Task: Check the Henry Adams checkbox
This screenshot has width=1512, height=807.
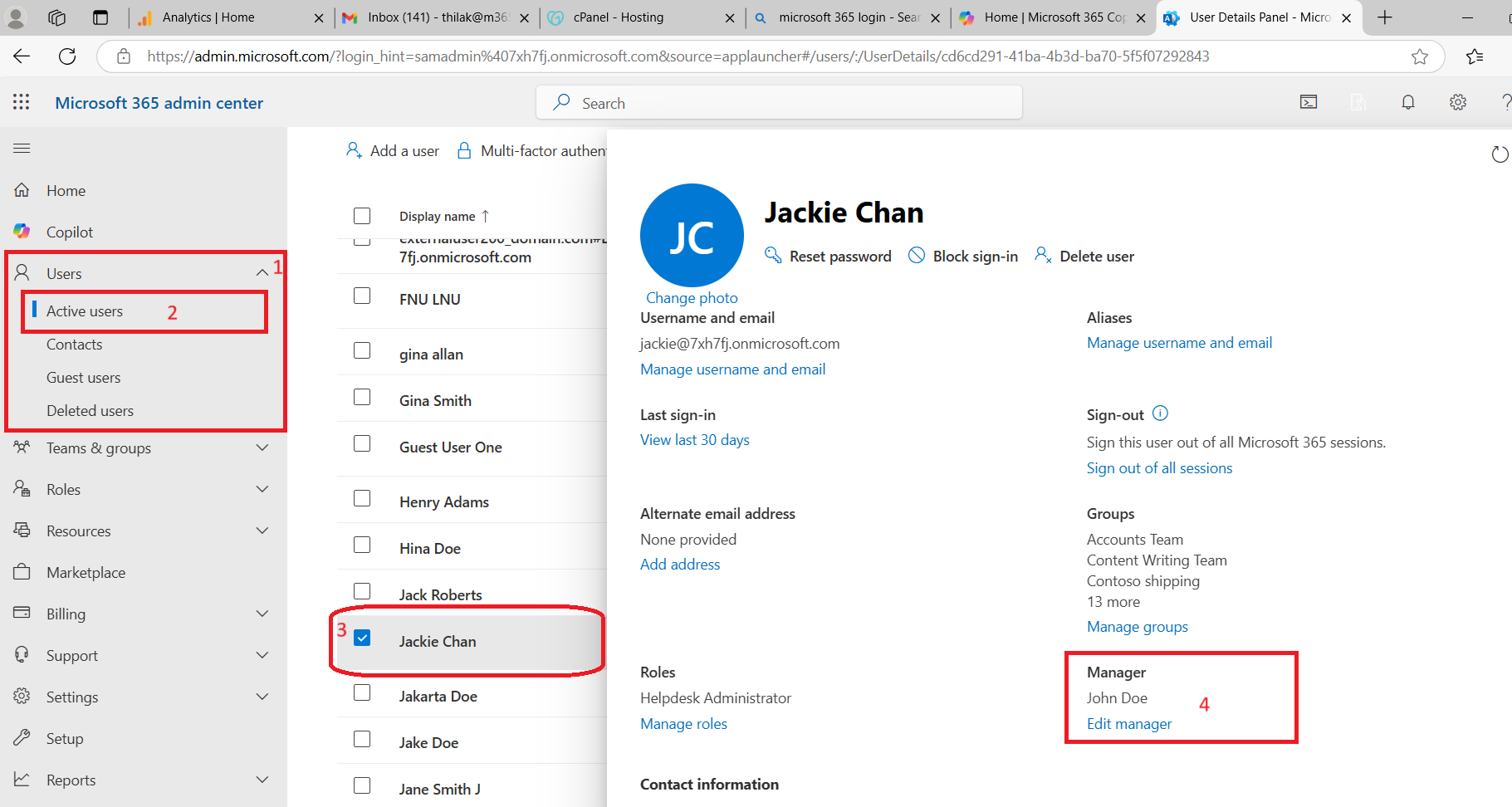Action: pyautogui.click(x=362, y=498)
